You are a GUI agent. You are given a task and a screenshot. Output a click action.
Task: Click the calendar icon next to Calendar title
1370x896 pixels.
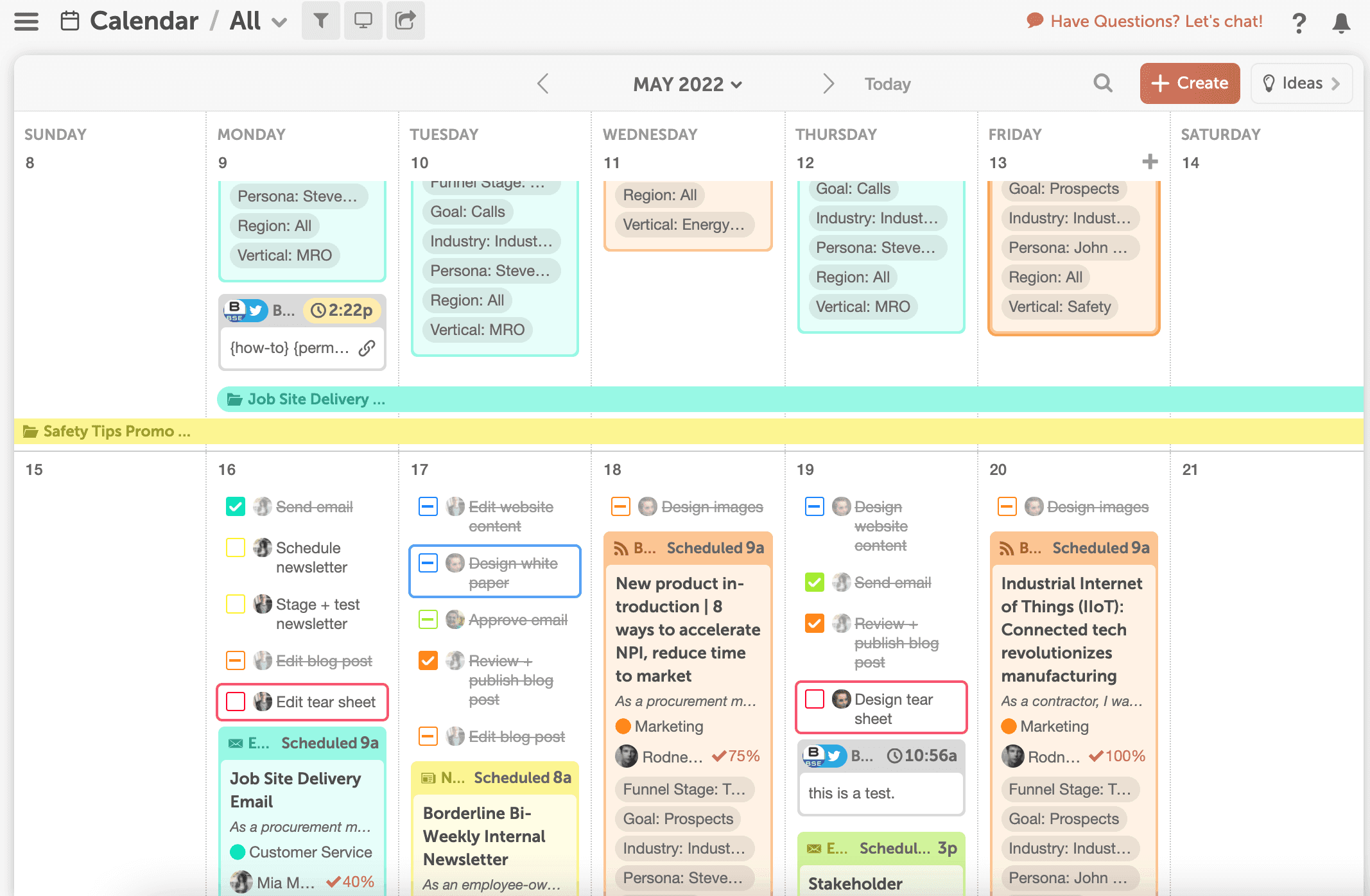pos(71,18)
